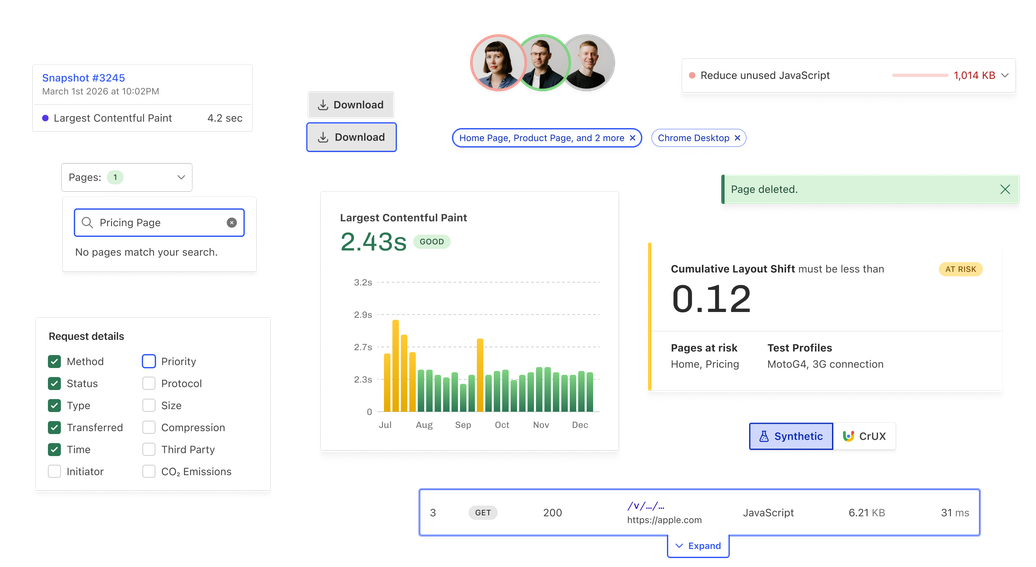Click the upper grey Download button
Viewport: 1036px width, 567px height.
coord(351,104)
